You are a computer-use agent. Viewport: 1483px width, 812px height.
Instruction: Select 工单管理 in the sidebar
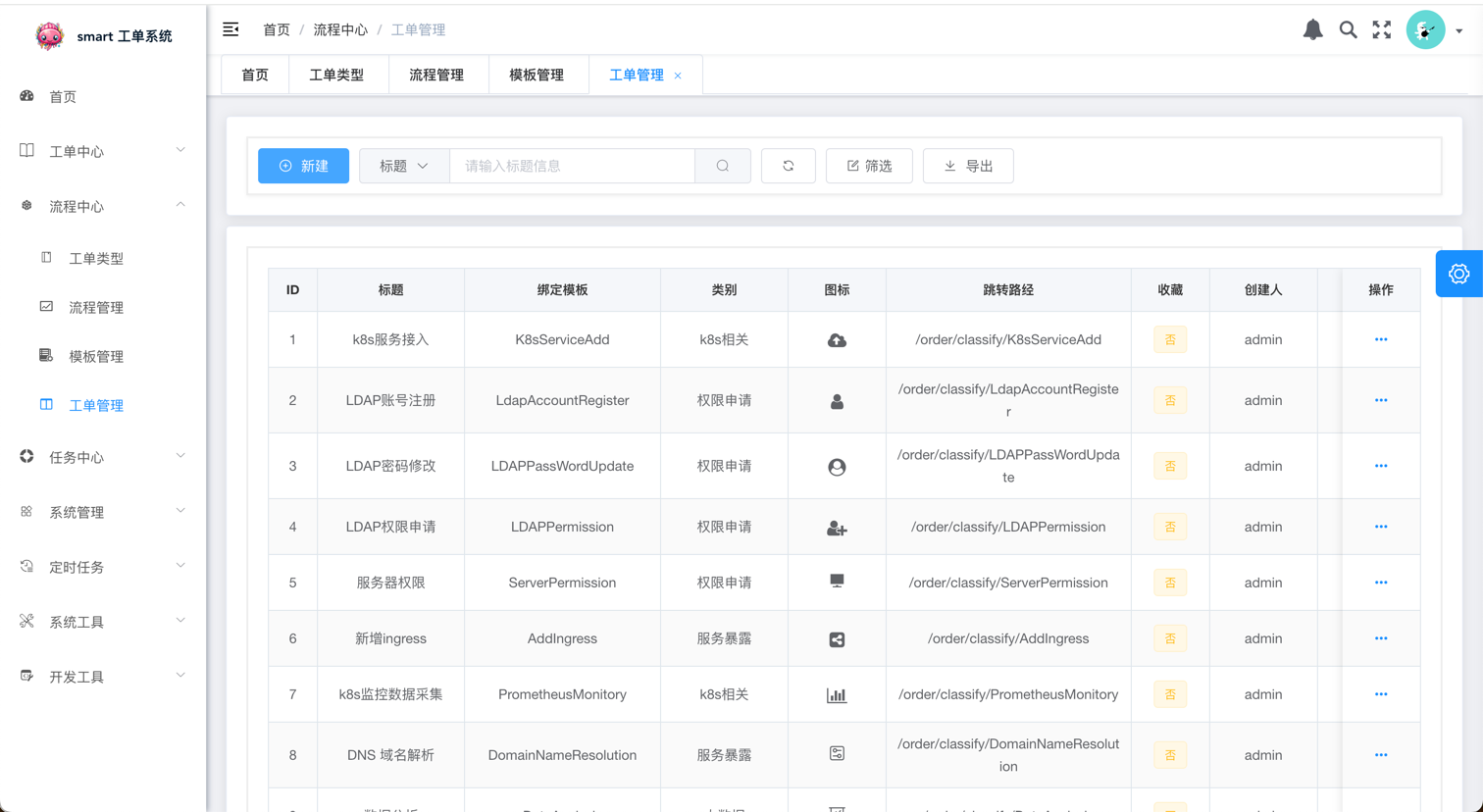pos(103,405)
